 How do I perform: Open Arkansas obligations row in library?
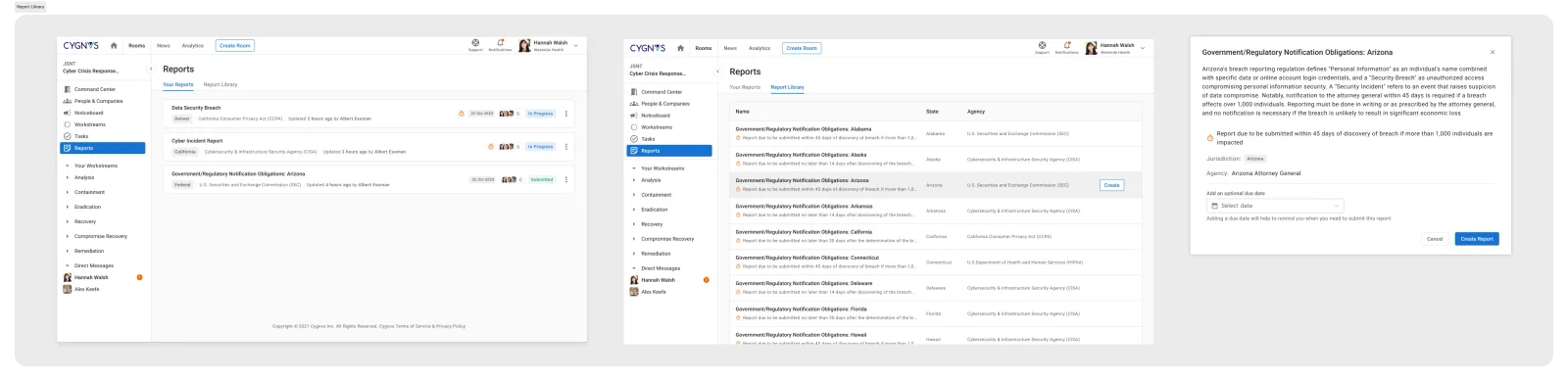click(x=936, y=211)
